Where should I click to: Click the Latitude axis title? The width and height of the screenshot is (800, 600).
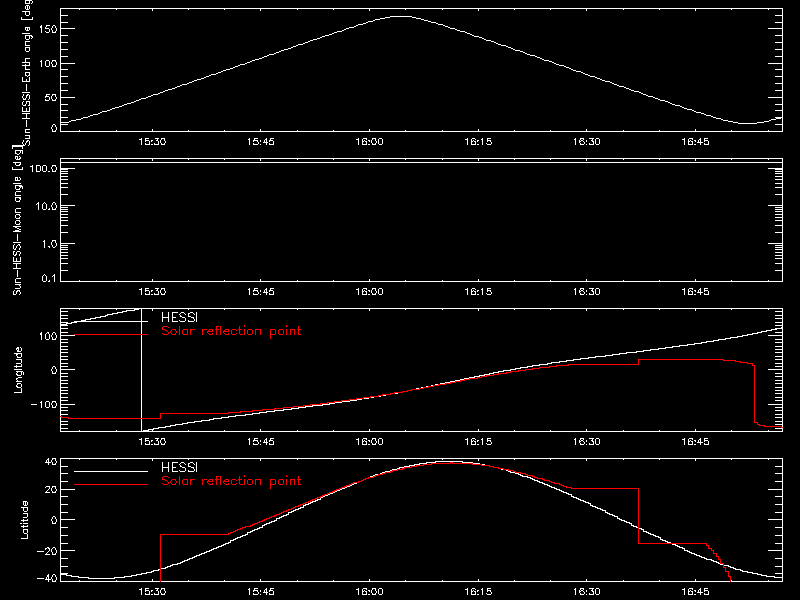(x=24, y=520)
